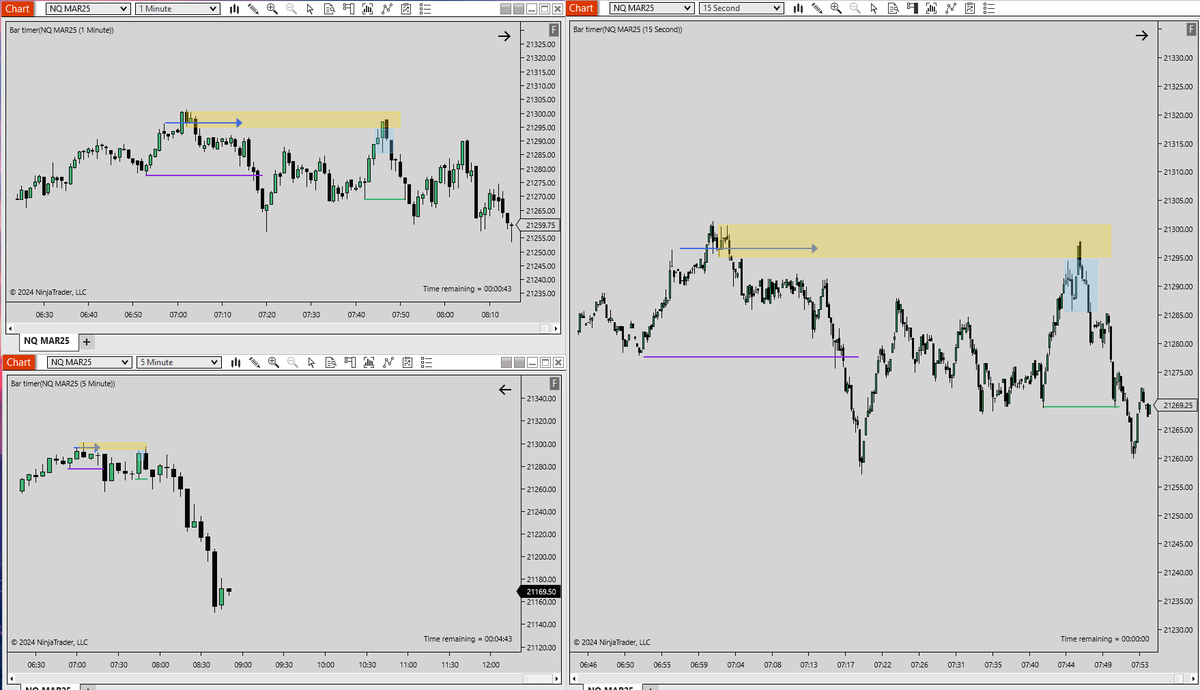Toggle the left auto-scroll arrow on 5-Minute chart
The height and width of the screenshot is (690, 1200).
pyautogui.click(x=505, y=390)
